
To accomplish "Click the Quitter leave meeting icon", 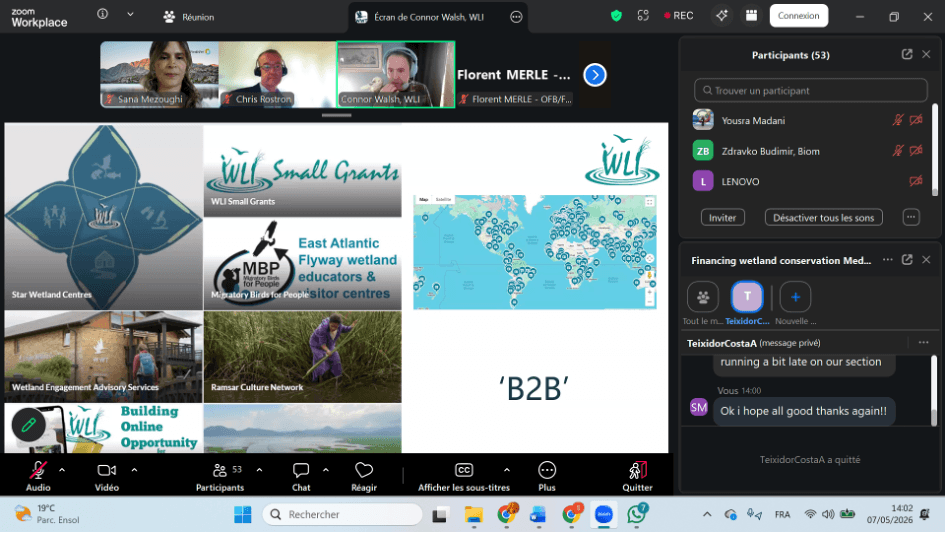I will pos(637,470).
